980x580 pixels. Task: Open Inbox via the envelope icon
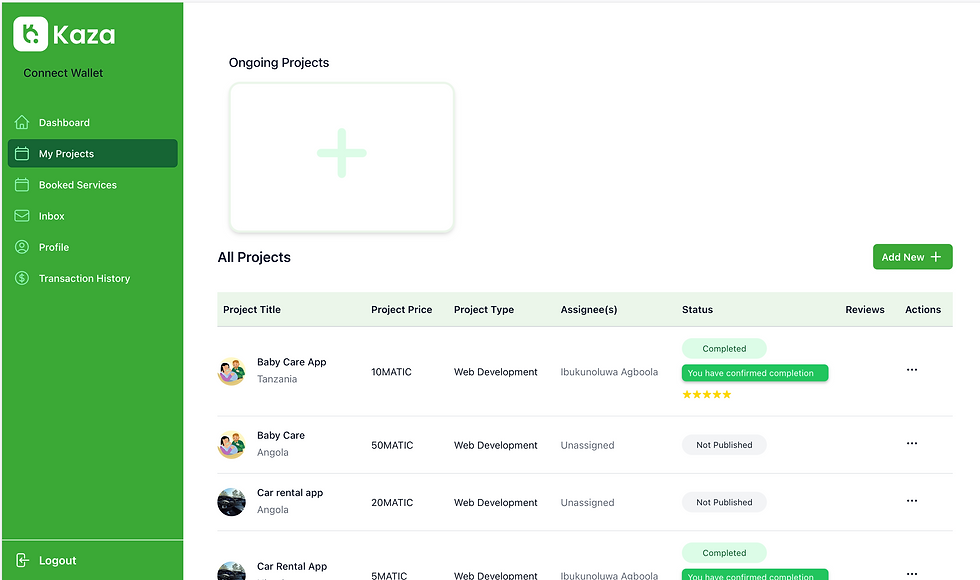pos(21,216)
